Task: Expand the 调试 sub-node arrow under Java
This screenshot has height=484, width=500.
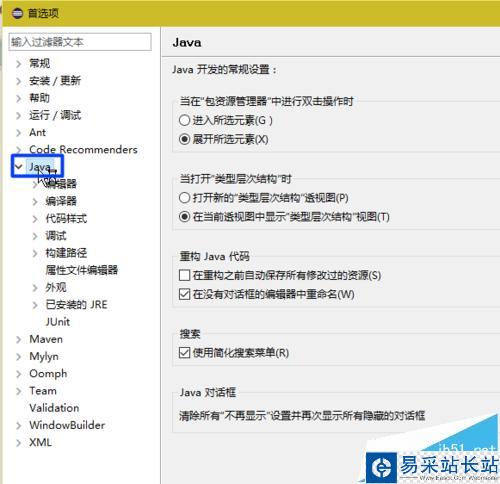Action: (35, 236)
